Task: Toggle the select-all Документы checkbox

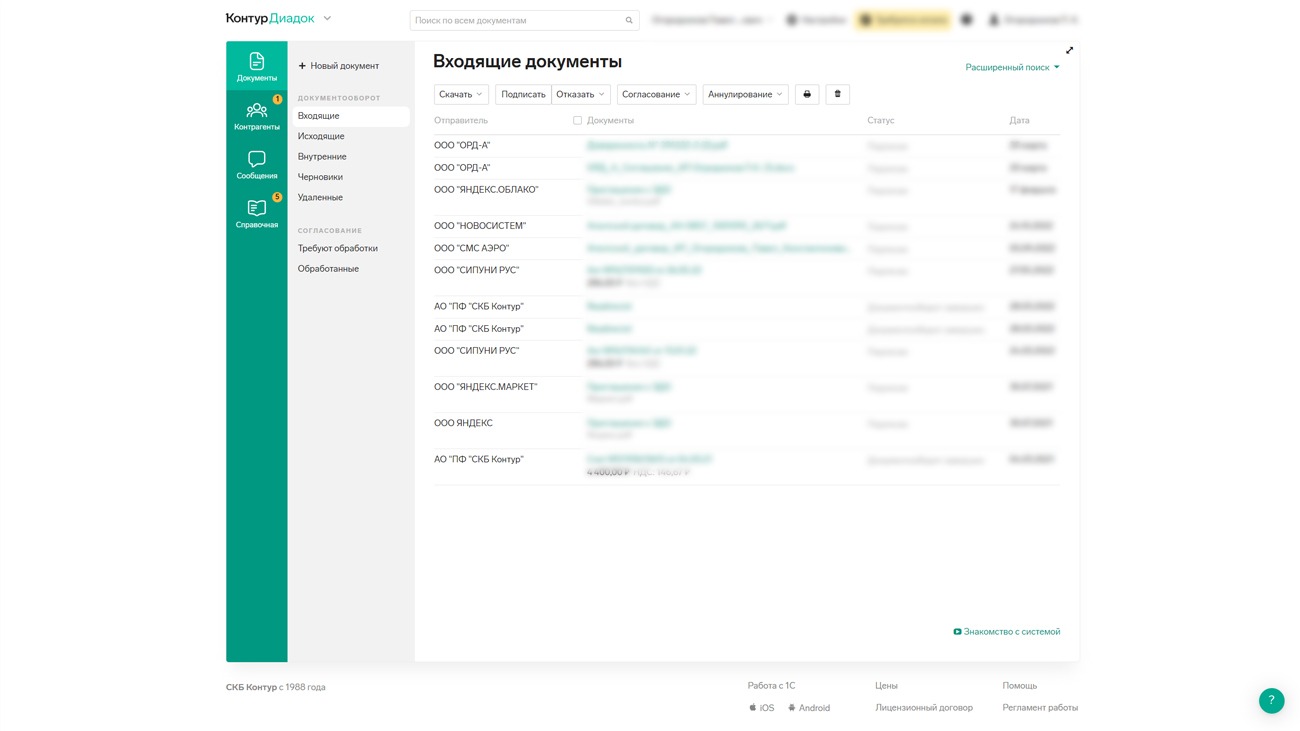Action: (x=577, y=120)
